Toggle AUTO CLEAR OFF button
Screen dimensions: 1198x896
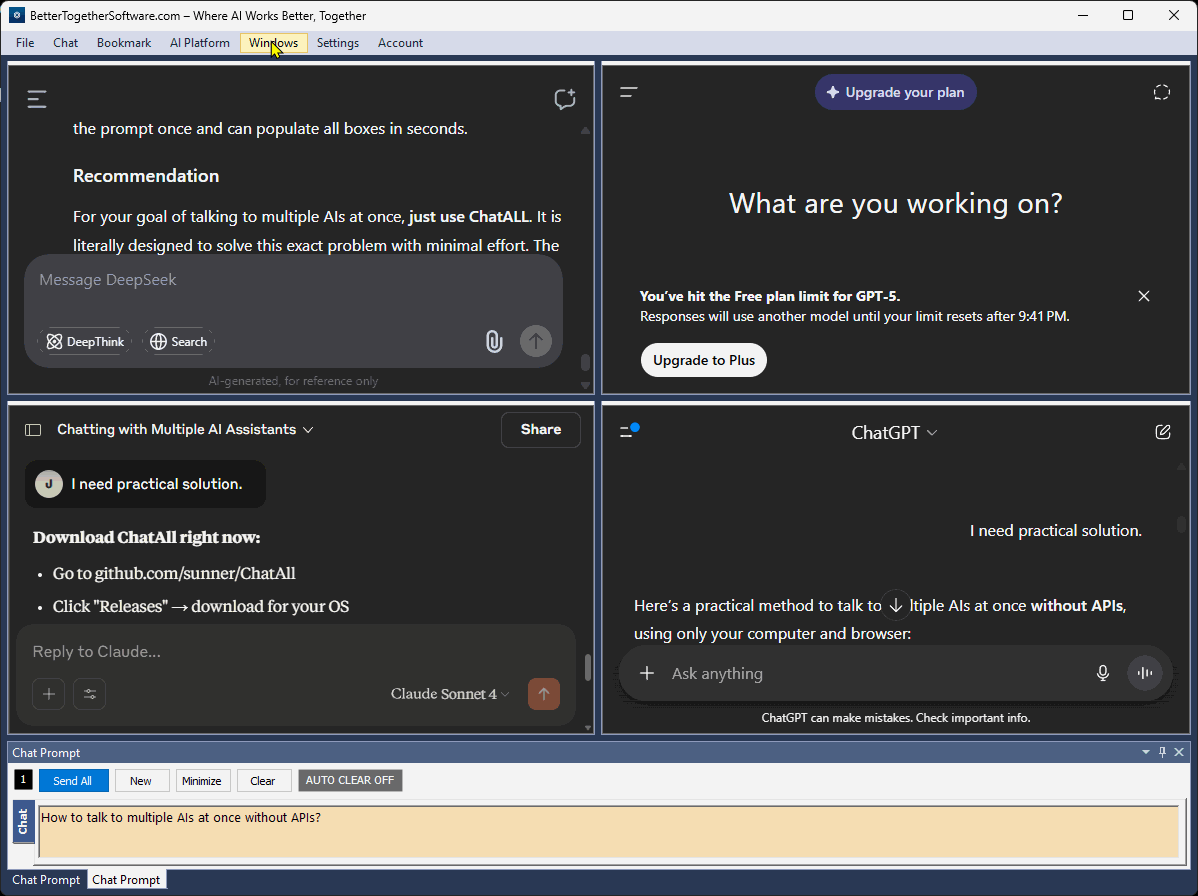tap(350, 780)
